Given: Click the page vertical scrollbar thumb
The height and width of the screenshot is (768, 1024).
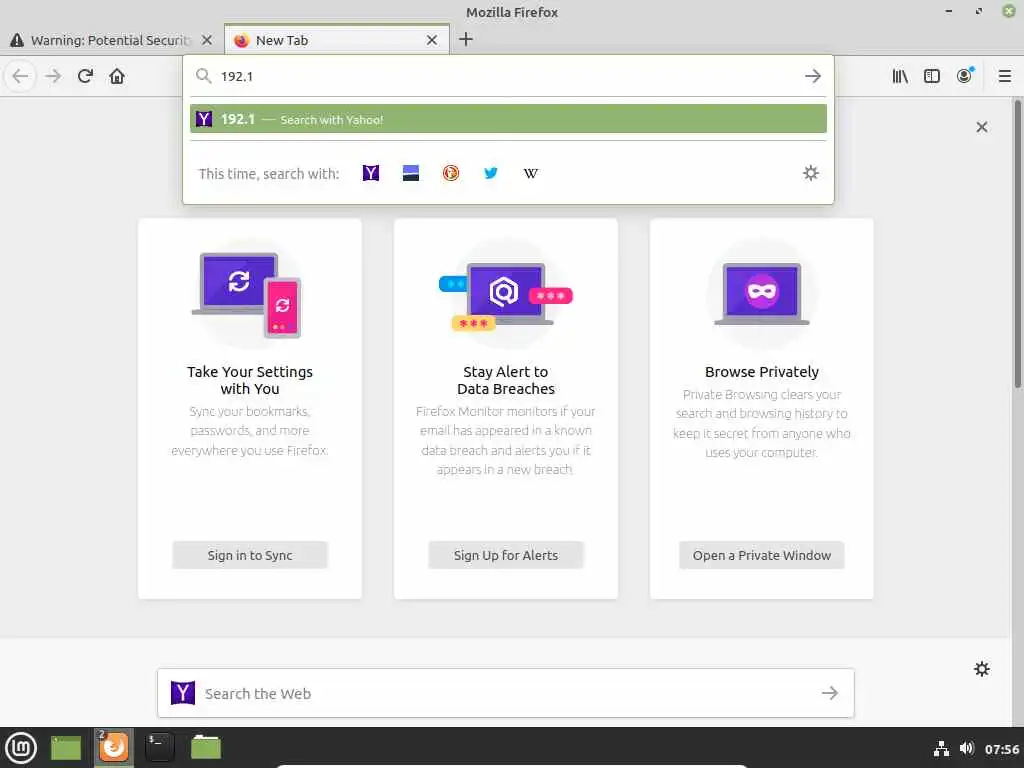Looking at the screenshot, I should point(1018,244).
